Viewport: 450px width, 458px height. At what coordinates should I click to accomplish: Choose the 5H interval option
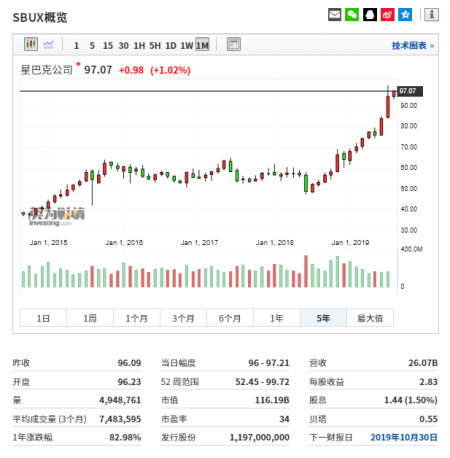pyautogui.click(x=155, y=45)
